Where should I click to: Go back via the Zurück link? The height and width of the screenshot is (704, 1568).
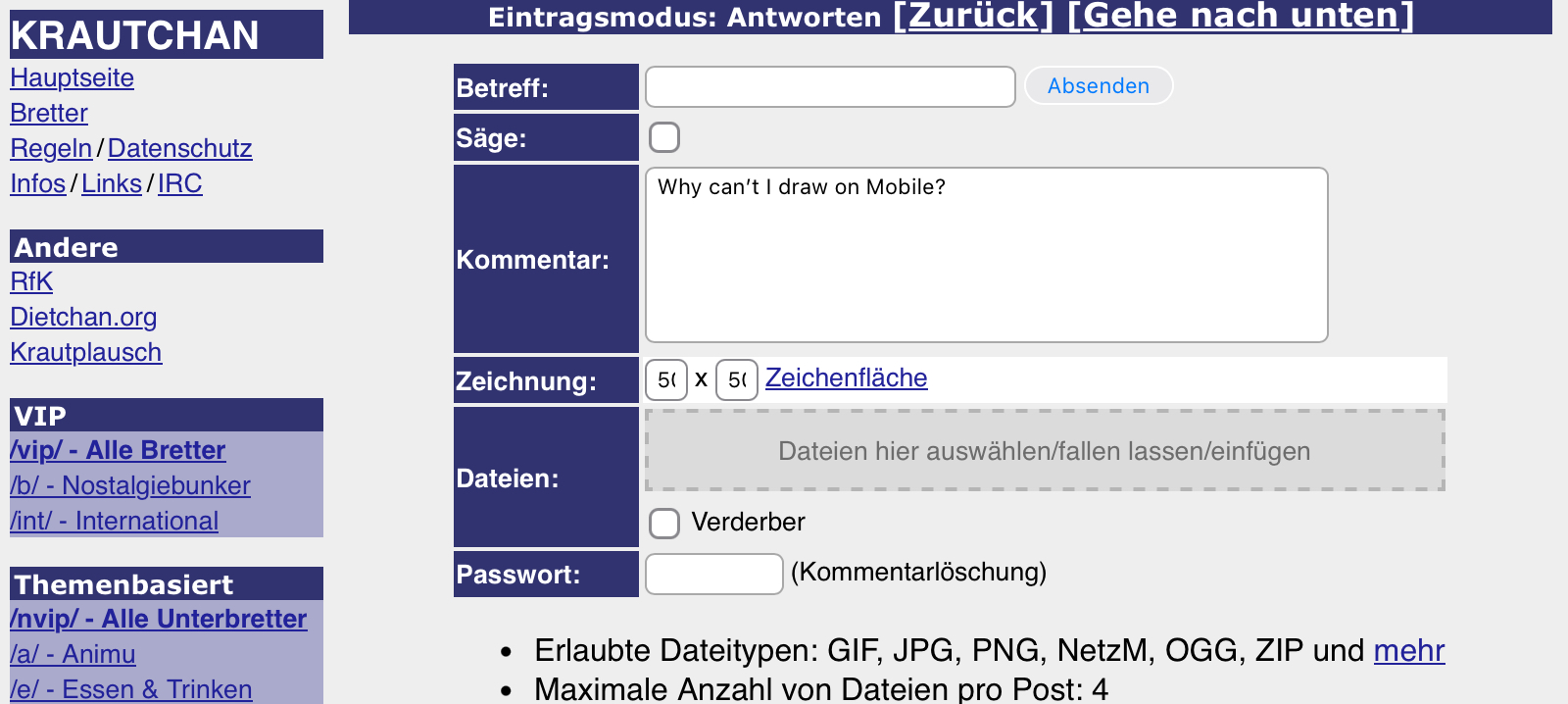(972, 17)
